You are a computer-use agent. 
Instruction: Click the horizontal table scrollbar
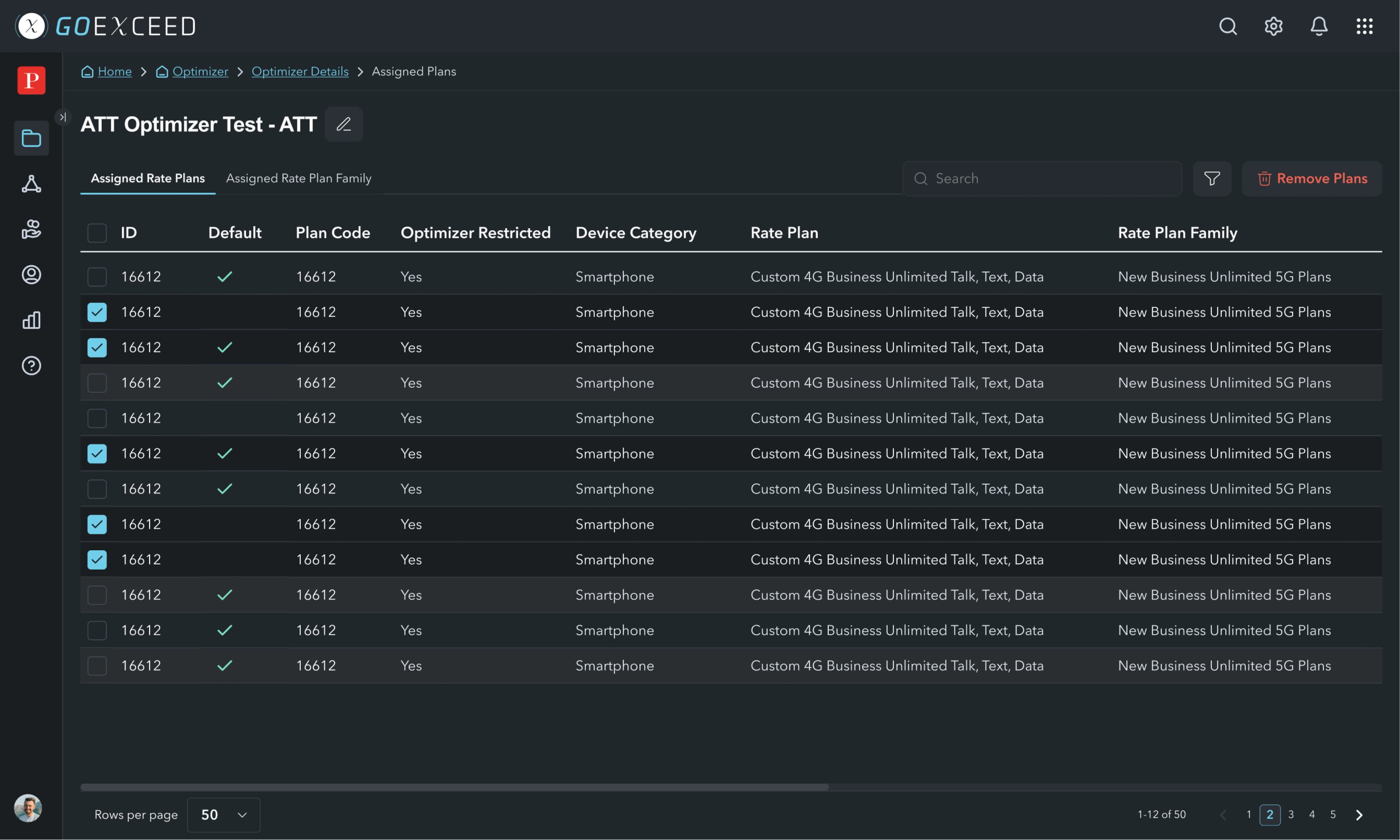(455, 788)
